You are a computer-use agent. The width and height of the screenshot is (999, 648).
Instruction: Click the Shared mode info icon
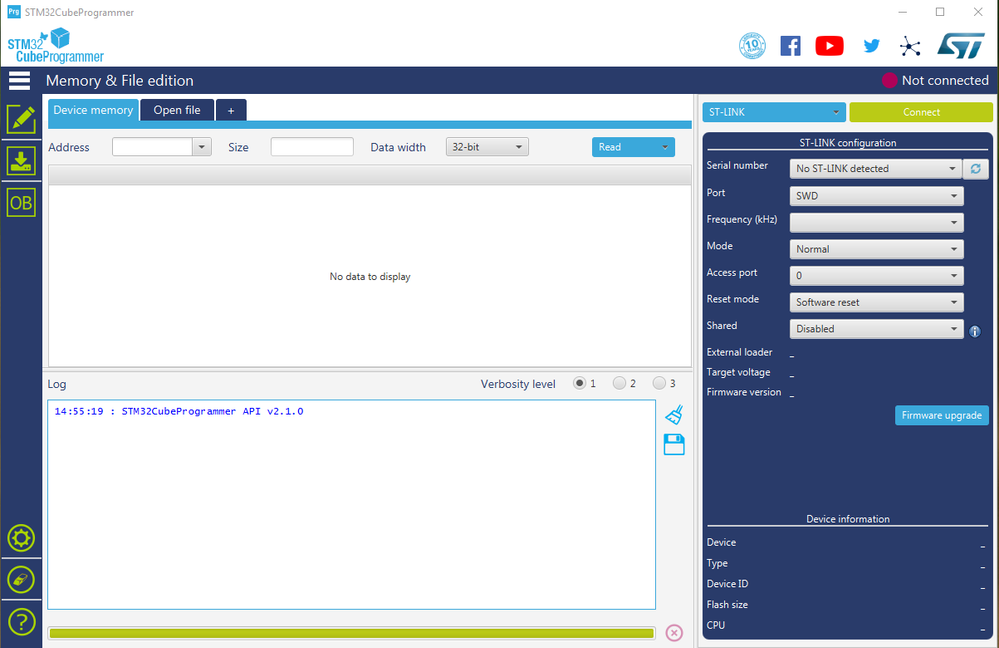(975, 331)
